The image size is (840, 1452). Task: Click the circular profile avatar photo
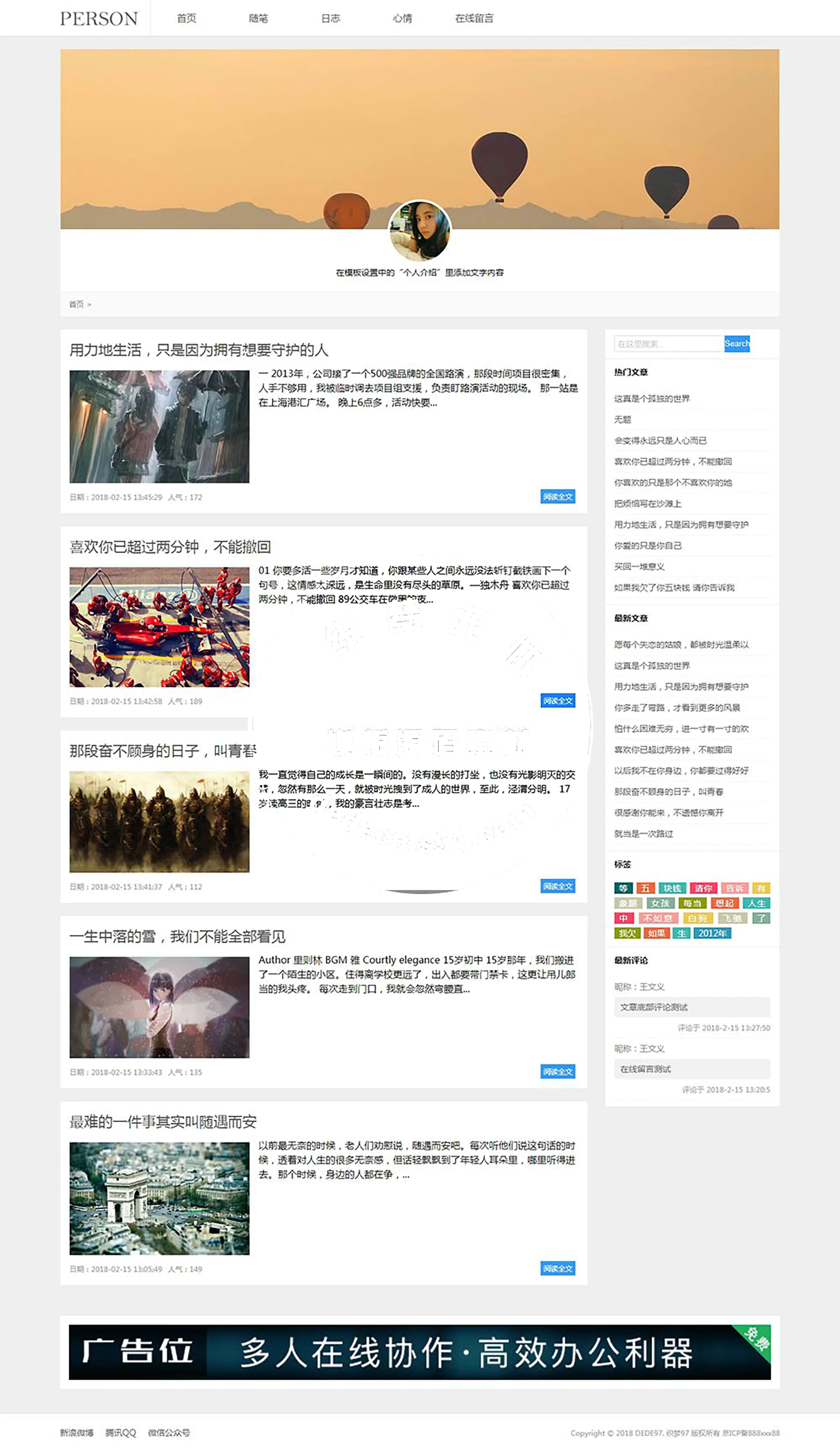[420, 231]
